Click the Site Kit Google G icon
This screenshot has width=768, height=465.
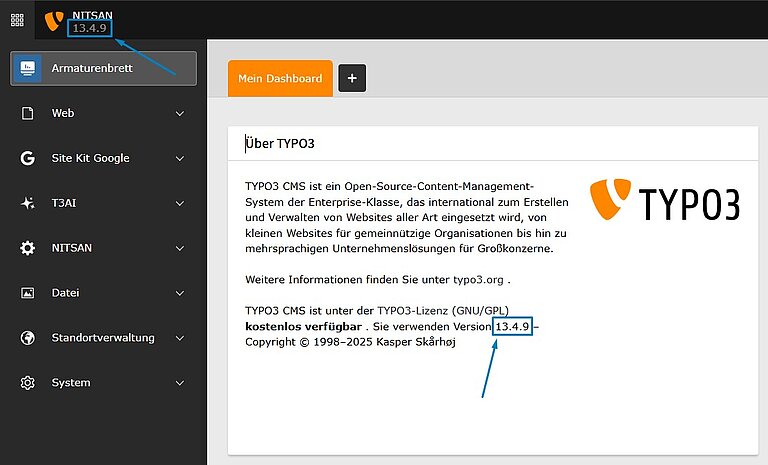click(27, 158)
